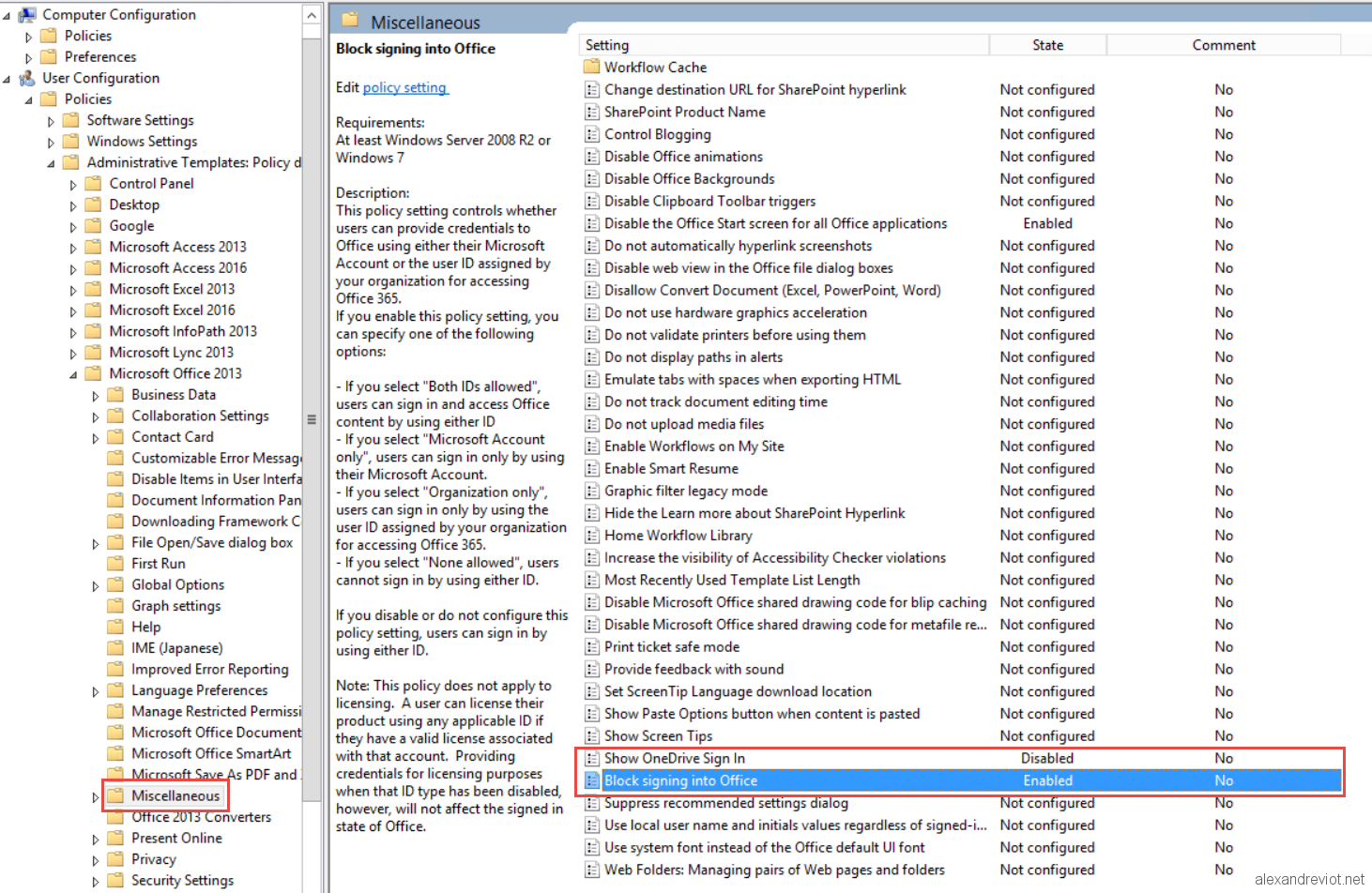Screen dimensions: 1372x893
Task: Click the policy icon beside Do not upload media files
Action: [591, 424]
